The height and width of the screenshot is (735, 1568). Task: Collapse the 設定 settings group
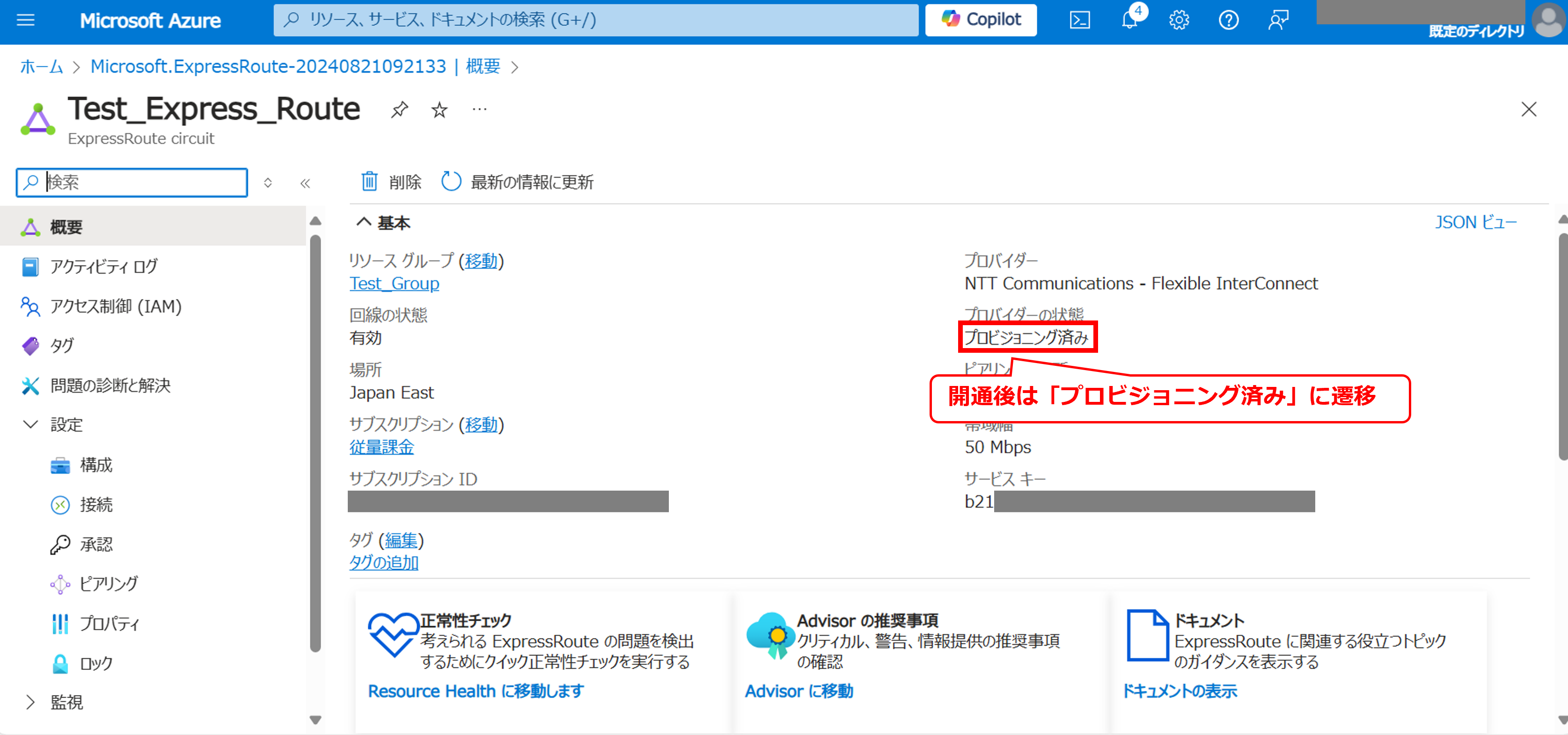coord(30,424)
